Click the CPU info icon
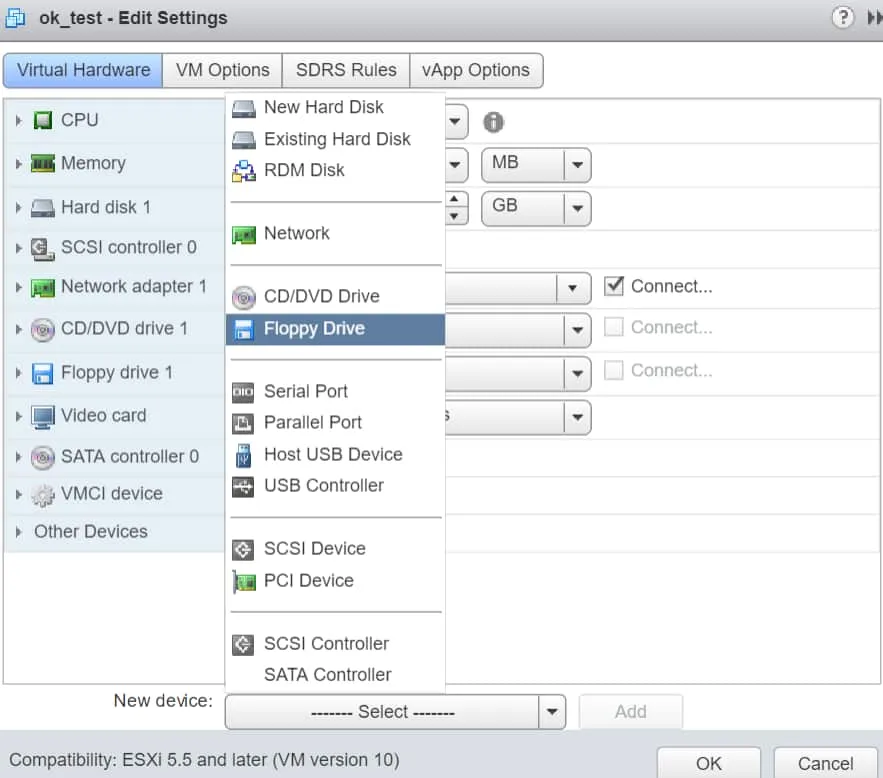 pos(493,122)
